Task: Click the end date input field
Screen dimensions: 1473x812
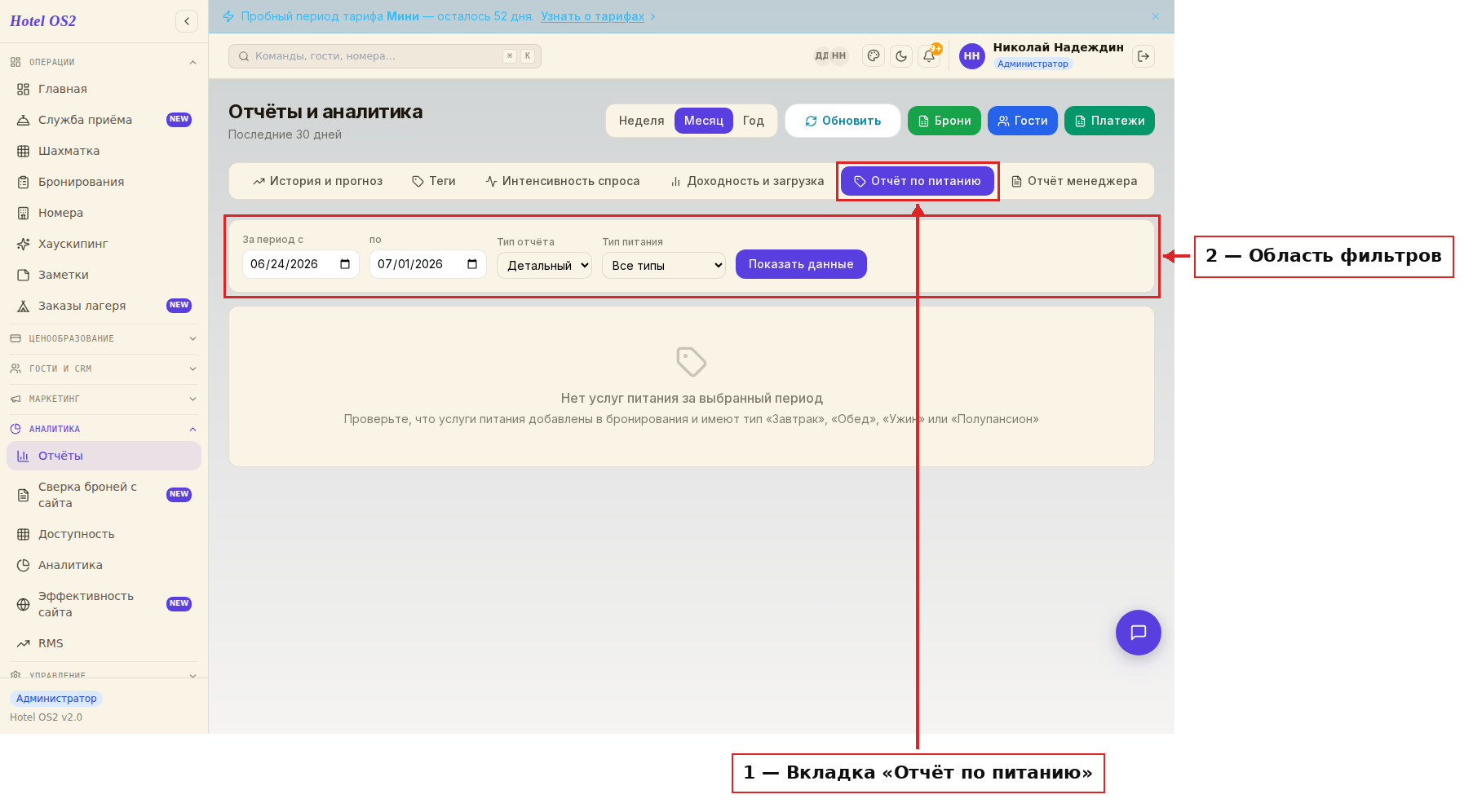Action: (428, 264)
